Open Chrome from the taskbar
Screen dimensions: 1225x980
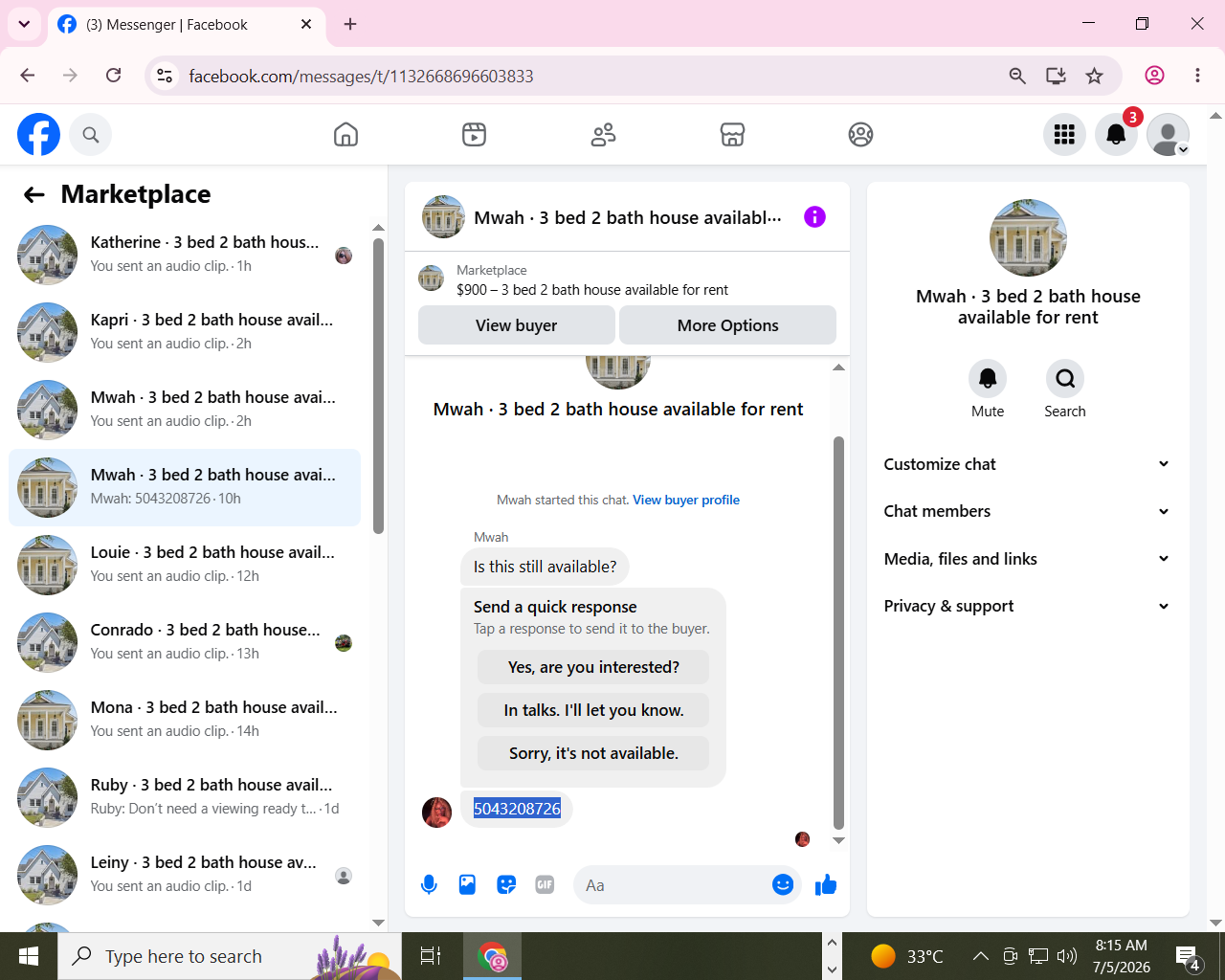[x=492, y=955]
